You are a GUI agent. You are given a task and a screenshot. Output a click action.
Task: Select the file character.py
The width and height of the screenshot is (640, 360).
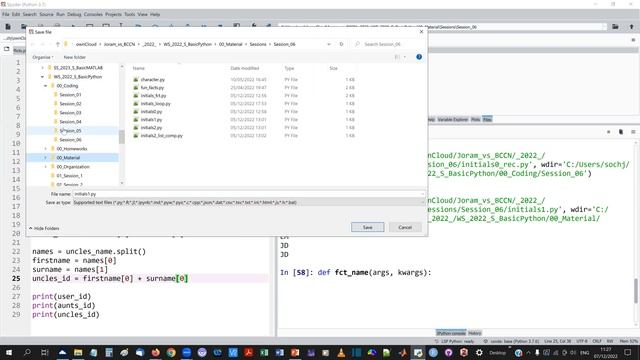(x=153, y=80)
